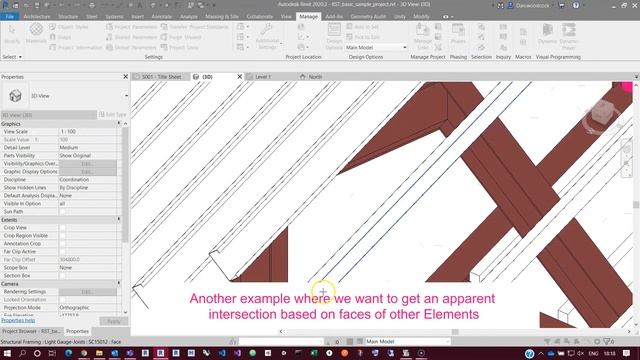Viewport: 640px width, 360px height.
Task: Close the Properties palette
Action: [x=125, y=77]
